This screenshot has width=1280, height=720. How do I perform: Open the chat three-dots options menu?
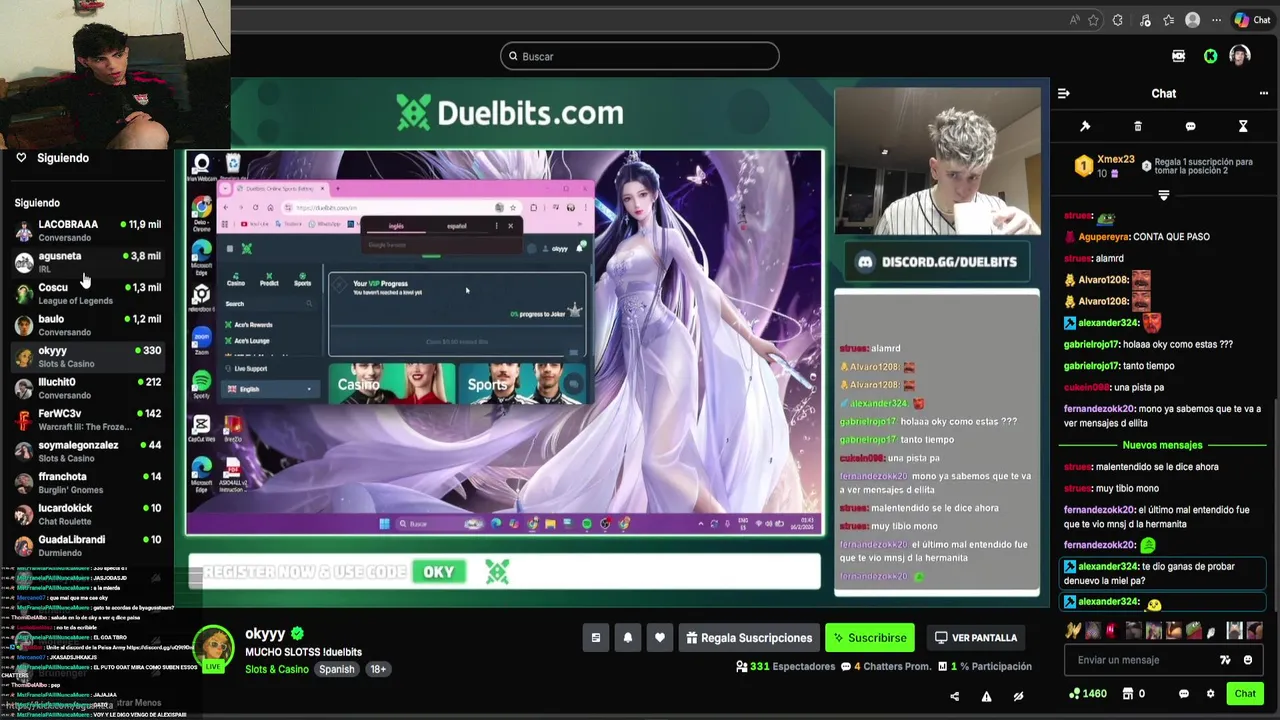(1263, 93)
